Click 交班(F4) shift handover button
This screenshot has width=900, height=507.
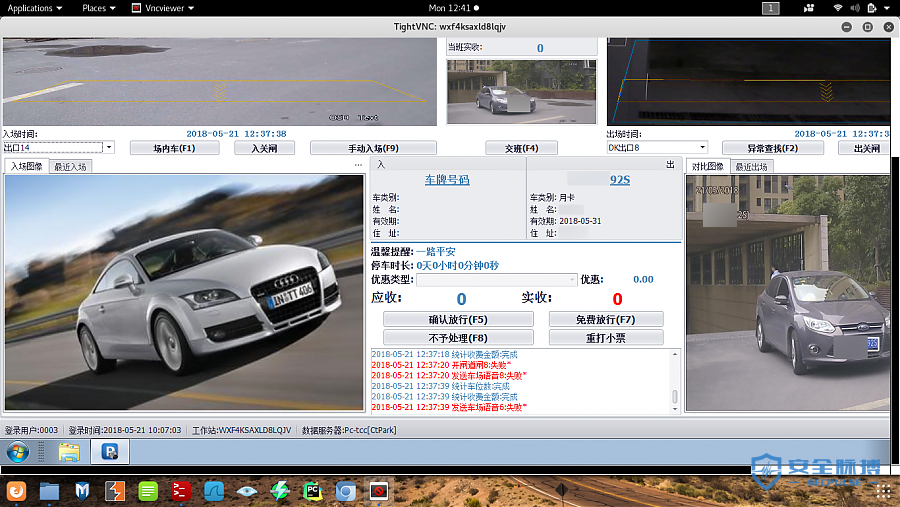click(521, 148)
